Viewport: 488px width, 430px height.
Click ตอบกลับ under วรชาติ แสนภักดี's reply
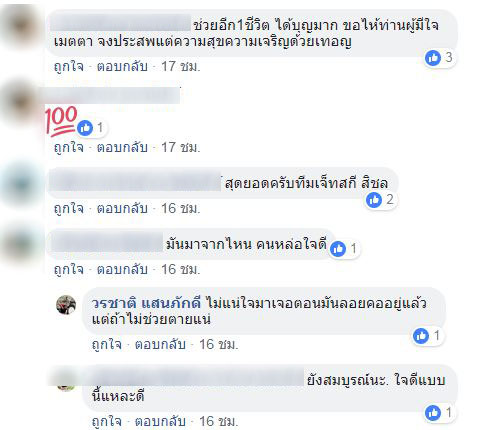(160, 344)
